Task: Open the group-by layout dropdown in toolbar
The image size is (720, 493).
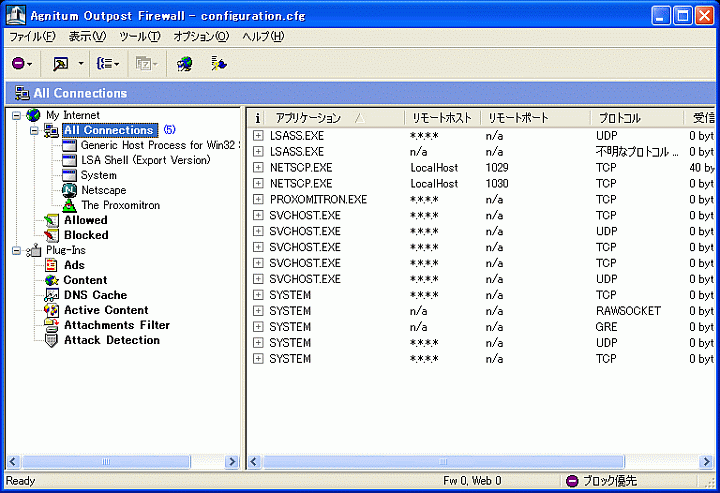Action: tap(108, 64)
